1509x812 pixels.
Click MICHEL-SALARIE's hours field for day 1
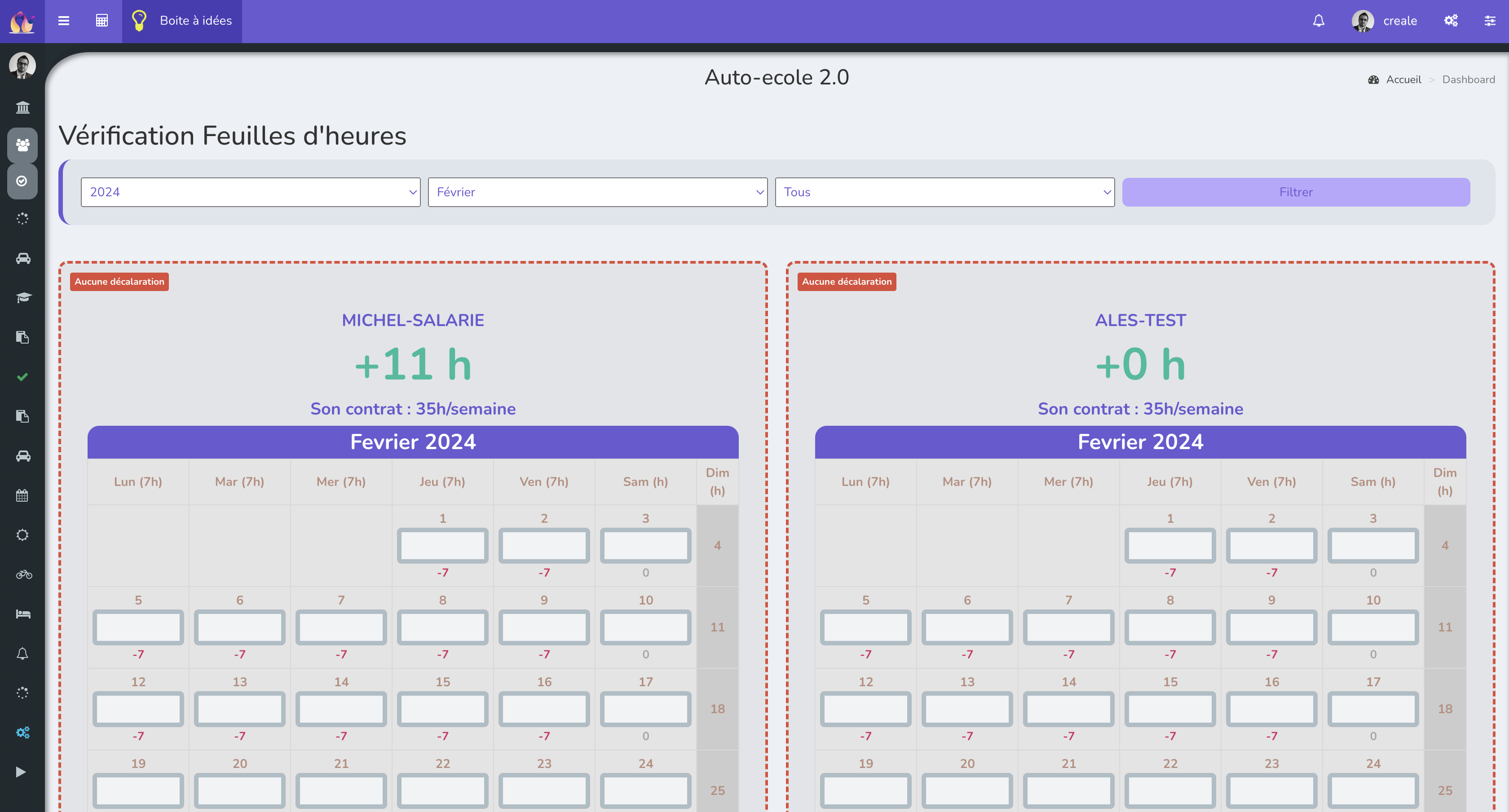pos(442,545)
